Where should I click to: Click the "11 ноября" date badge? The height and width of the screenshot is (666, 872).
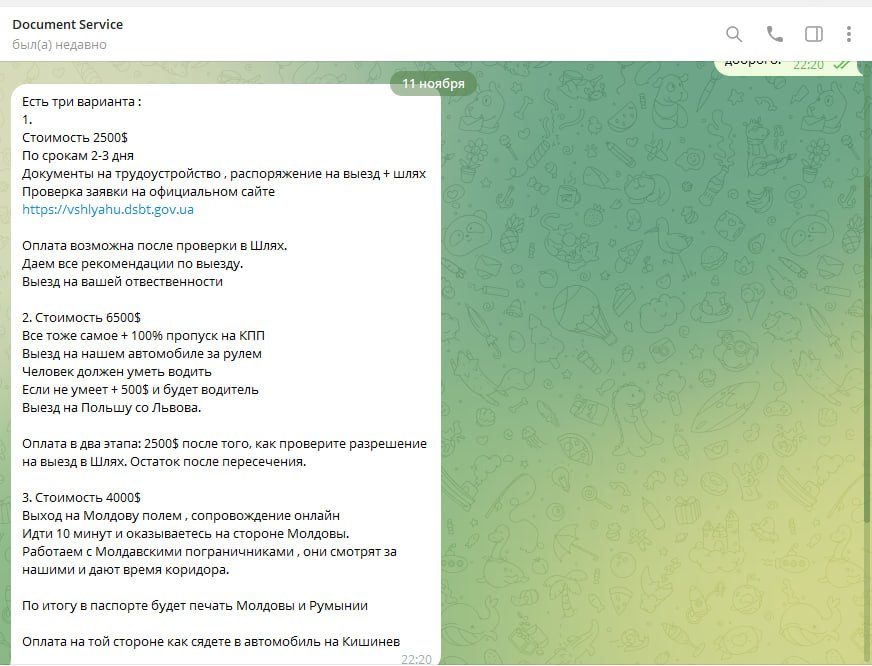click(433, 84)
